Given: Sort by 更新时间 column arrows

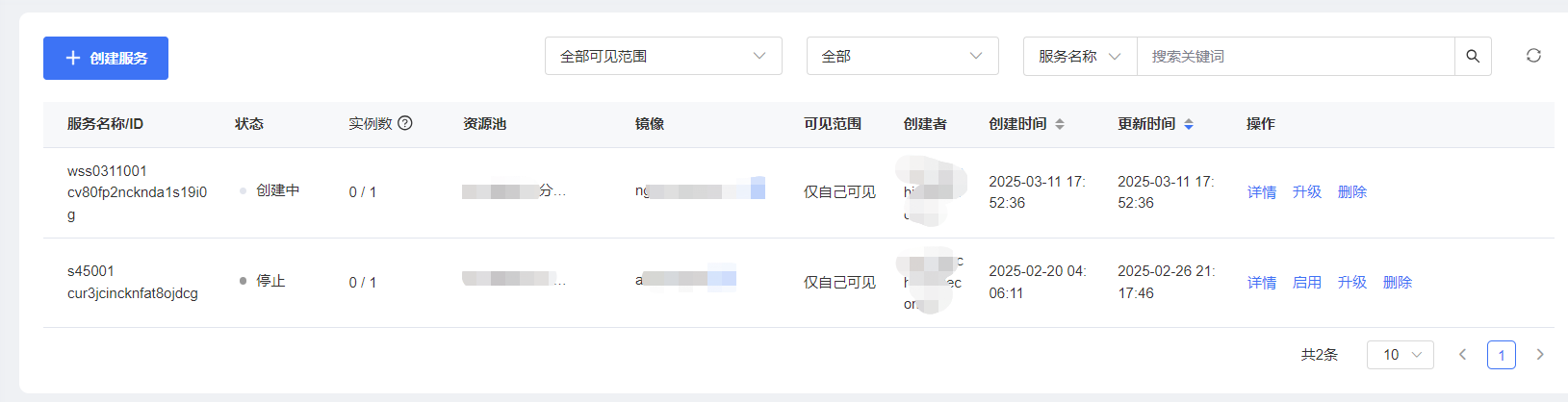Looking at the screenshot, I should (x=1189, y=124).
